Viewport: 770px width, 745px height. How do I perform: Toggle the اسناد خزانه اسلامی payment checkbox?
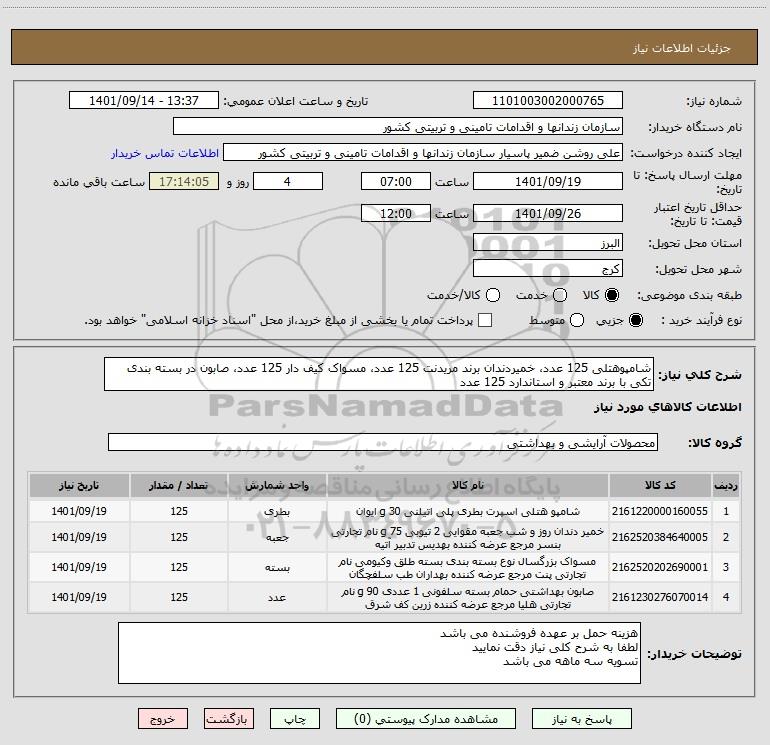tap(485, 320)
